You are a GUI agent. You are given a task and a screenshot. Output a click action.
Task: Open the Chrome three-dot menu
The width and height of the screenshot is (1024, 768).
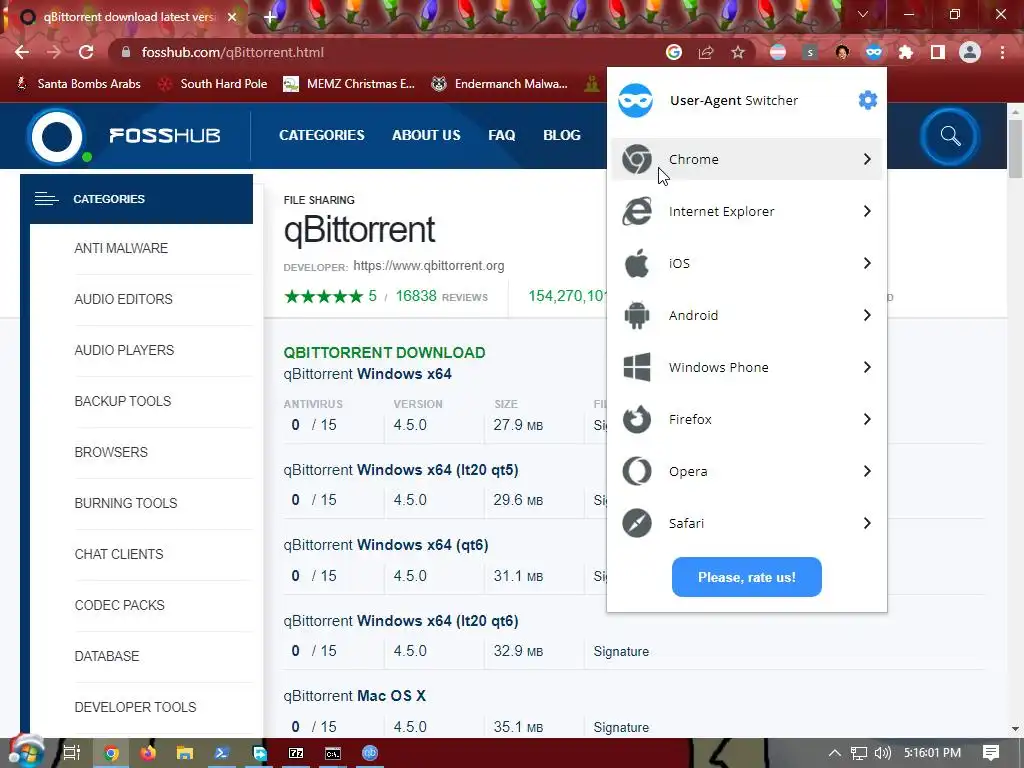tap(1002, 52)
